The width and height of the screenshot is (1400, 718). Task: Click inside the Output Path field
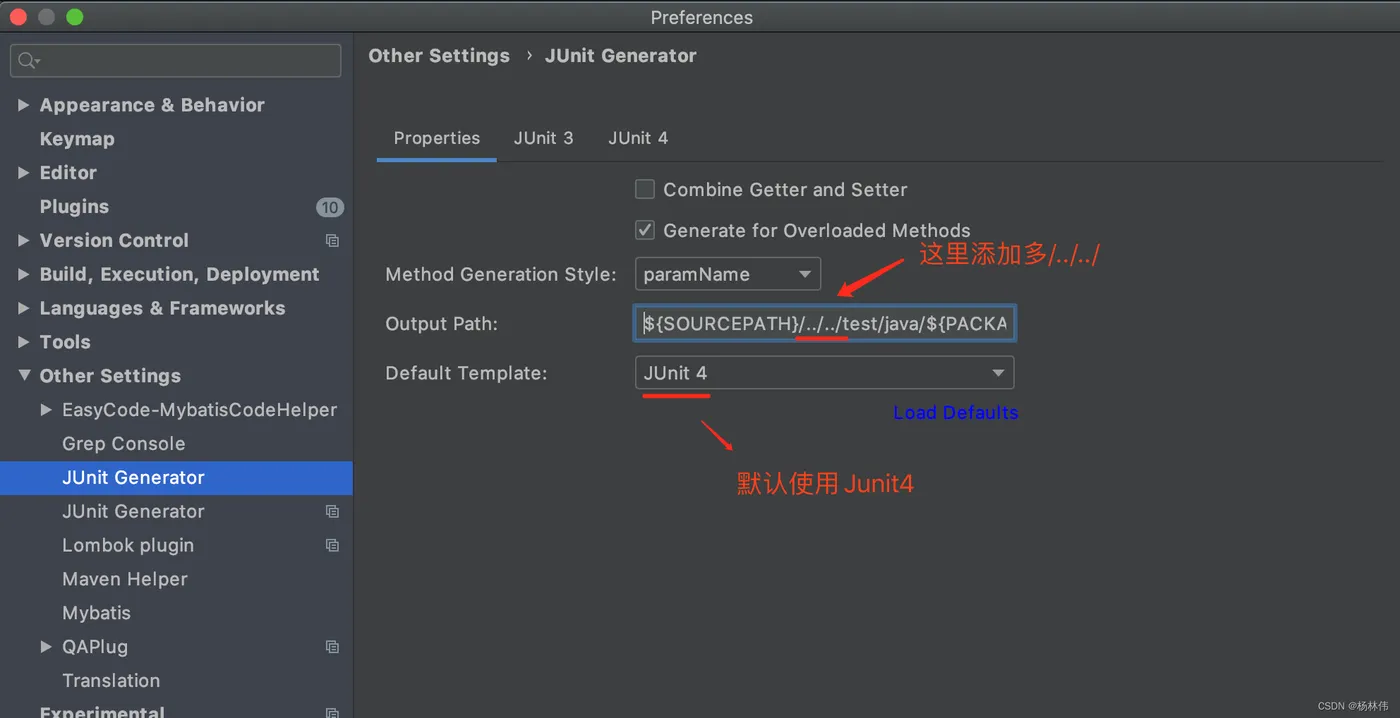click(824, 323)
